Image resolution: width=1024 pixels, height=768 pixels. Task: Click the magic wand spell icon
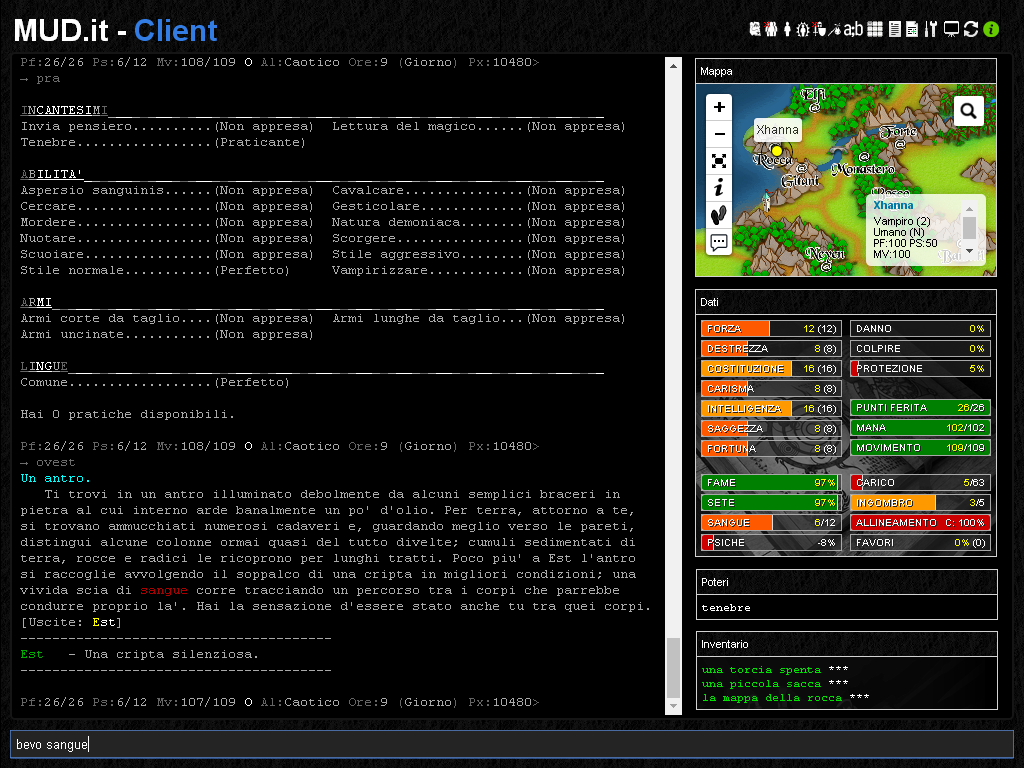835,29
